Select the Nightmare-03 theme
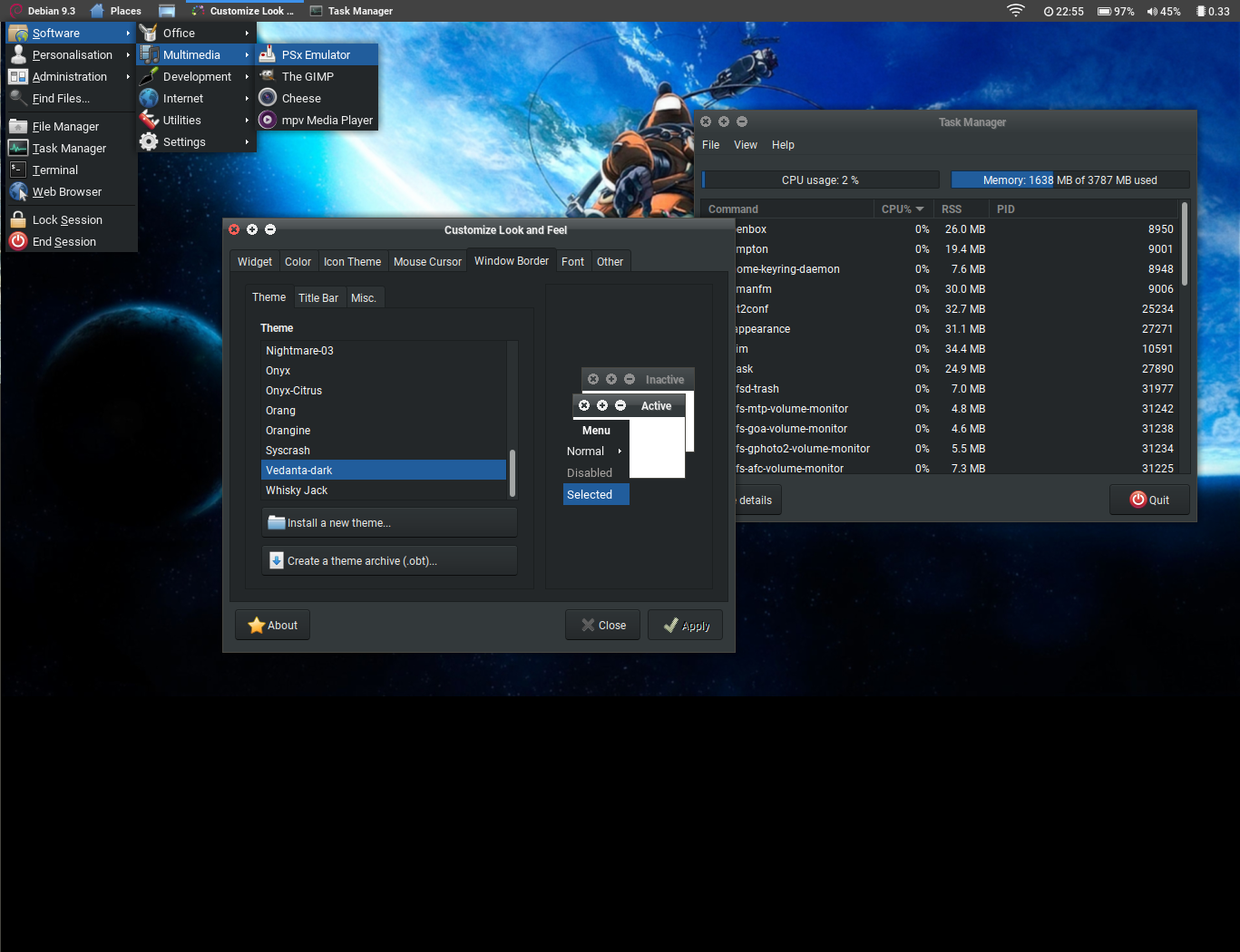 click(x=383, y=350)
